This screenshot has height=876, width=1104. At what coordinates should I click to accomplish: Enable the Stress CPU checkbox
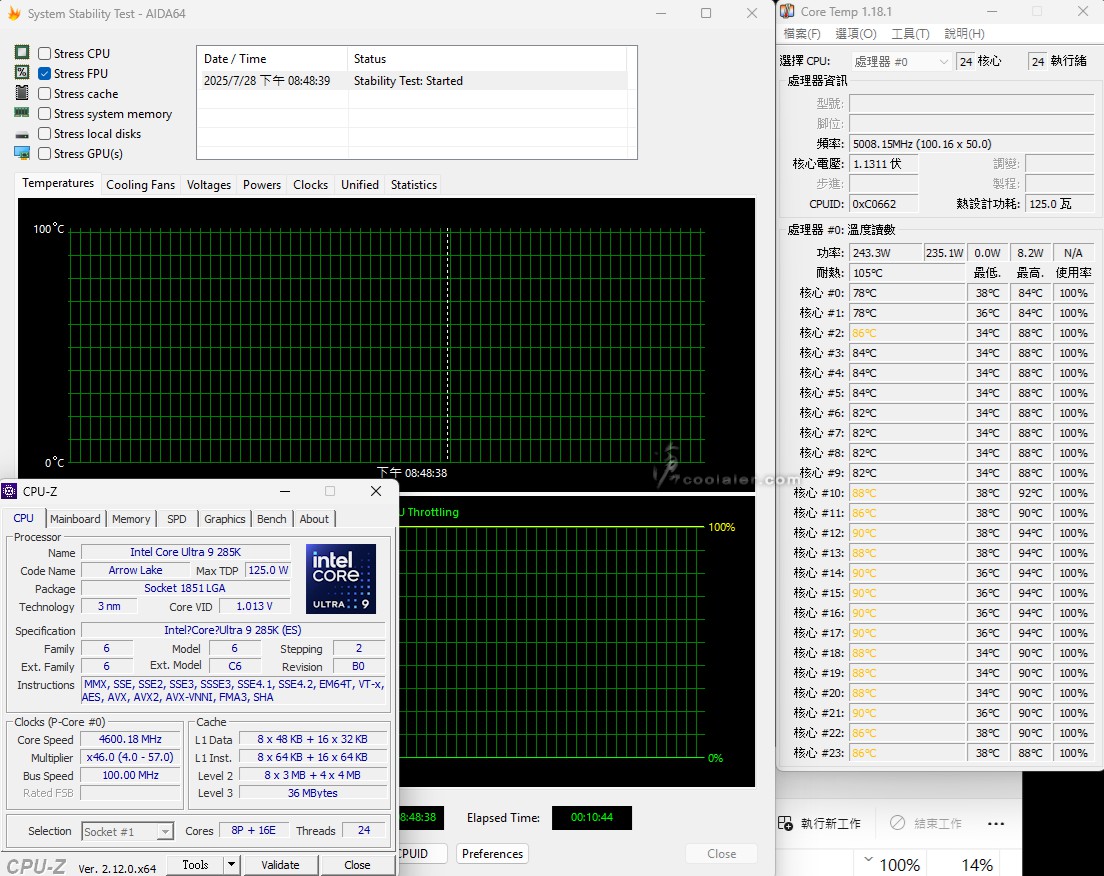[44, 54]
